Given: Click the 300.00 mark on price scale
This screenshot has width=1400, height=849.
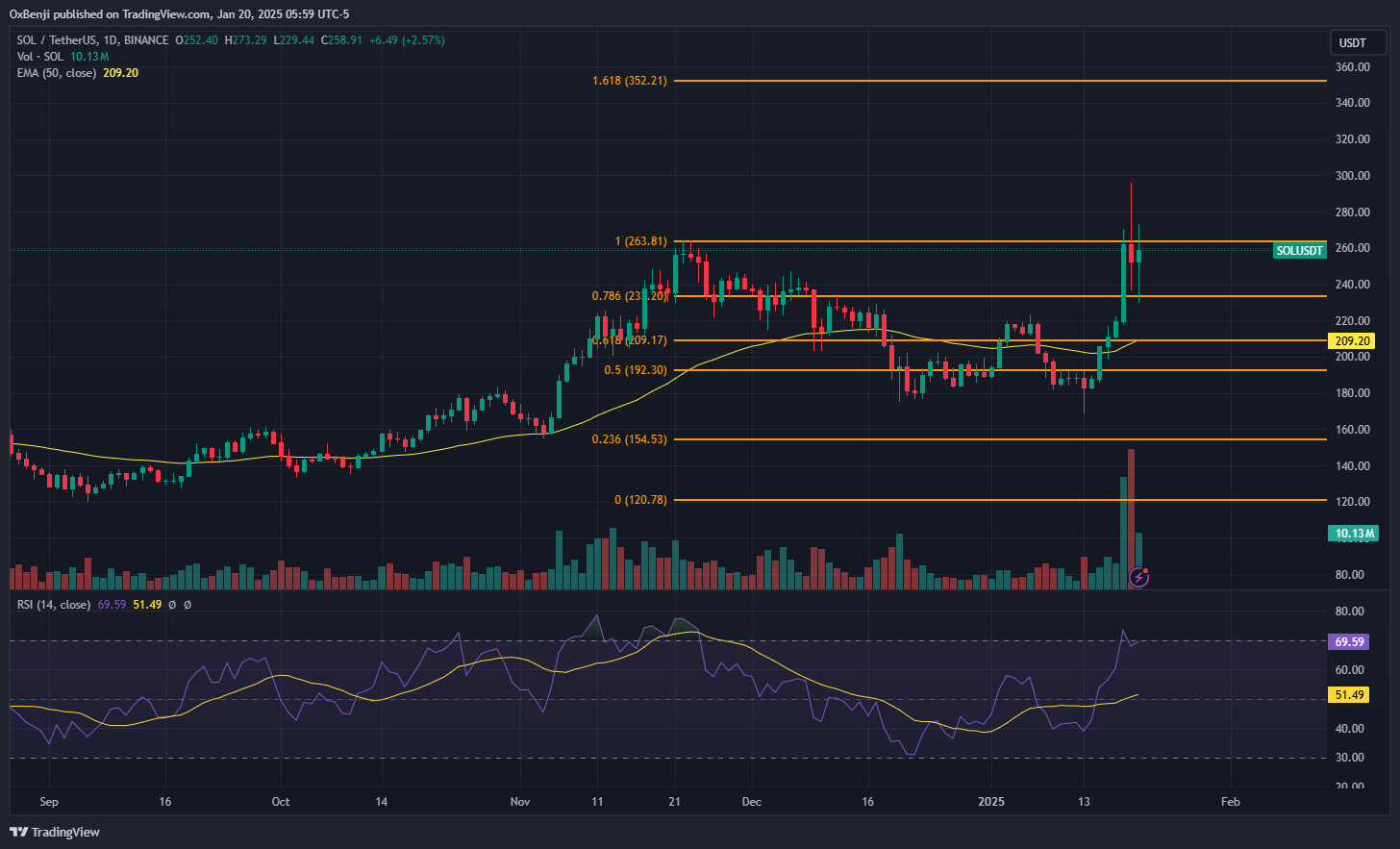Looking at the screenshot, I should click(x=1352, y=176).
